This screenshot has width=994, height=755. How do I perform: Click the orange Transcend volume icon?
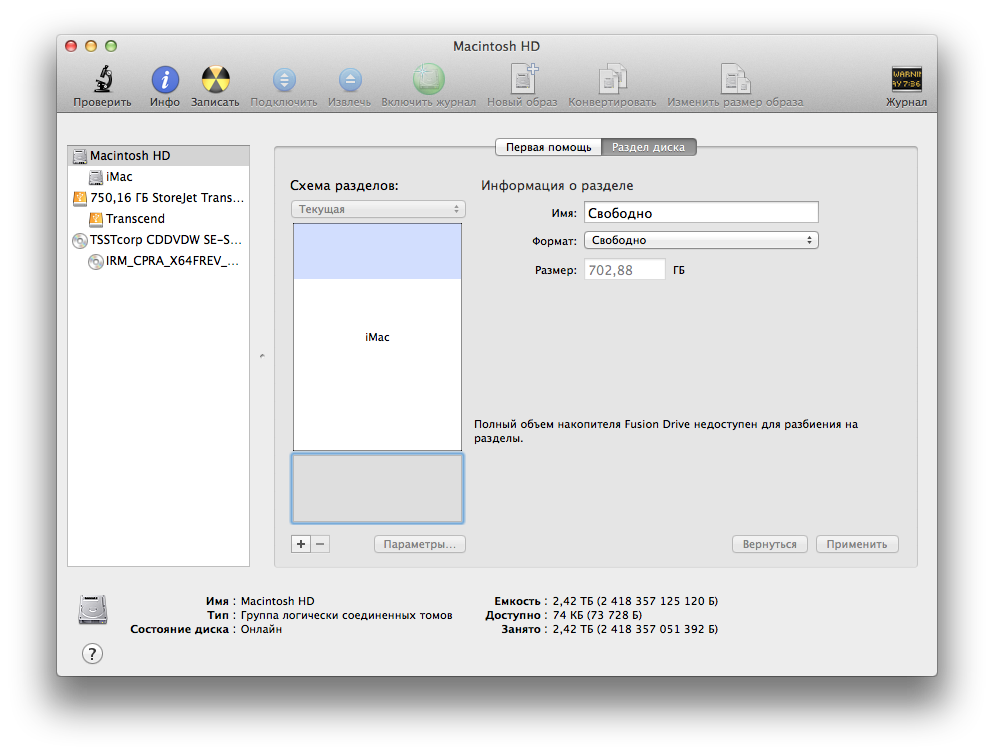(x=96, y=219)
